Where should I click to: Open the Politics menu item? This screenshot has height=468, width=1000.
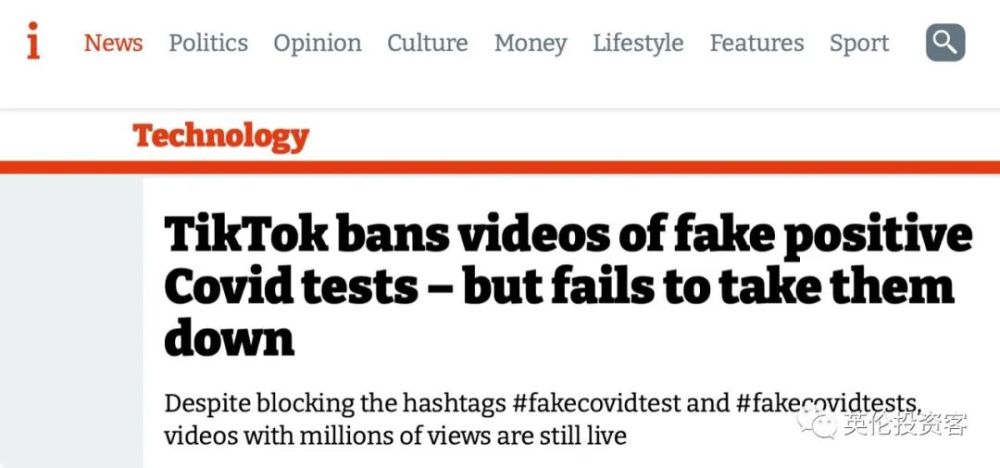point(208,43)
